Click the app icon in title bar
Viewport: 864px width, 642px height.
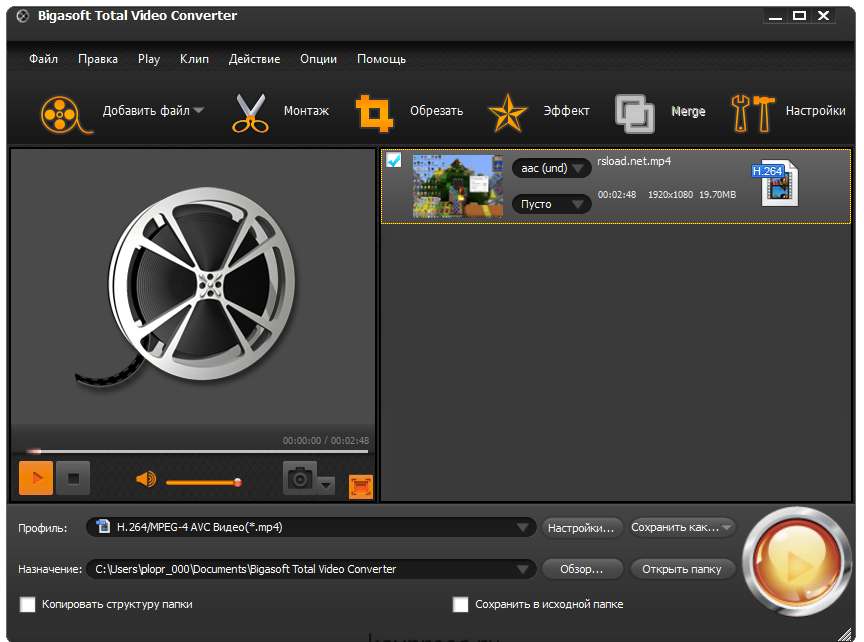click(23, 16)
